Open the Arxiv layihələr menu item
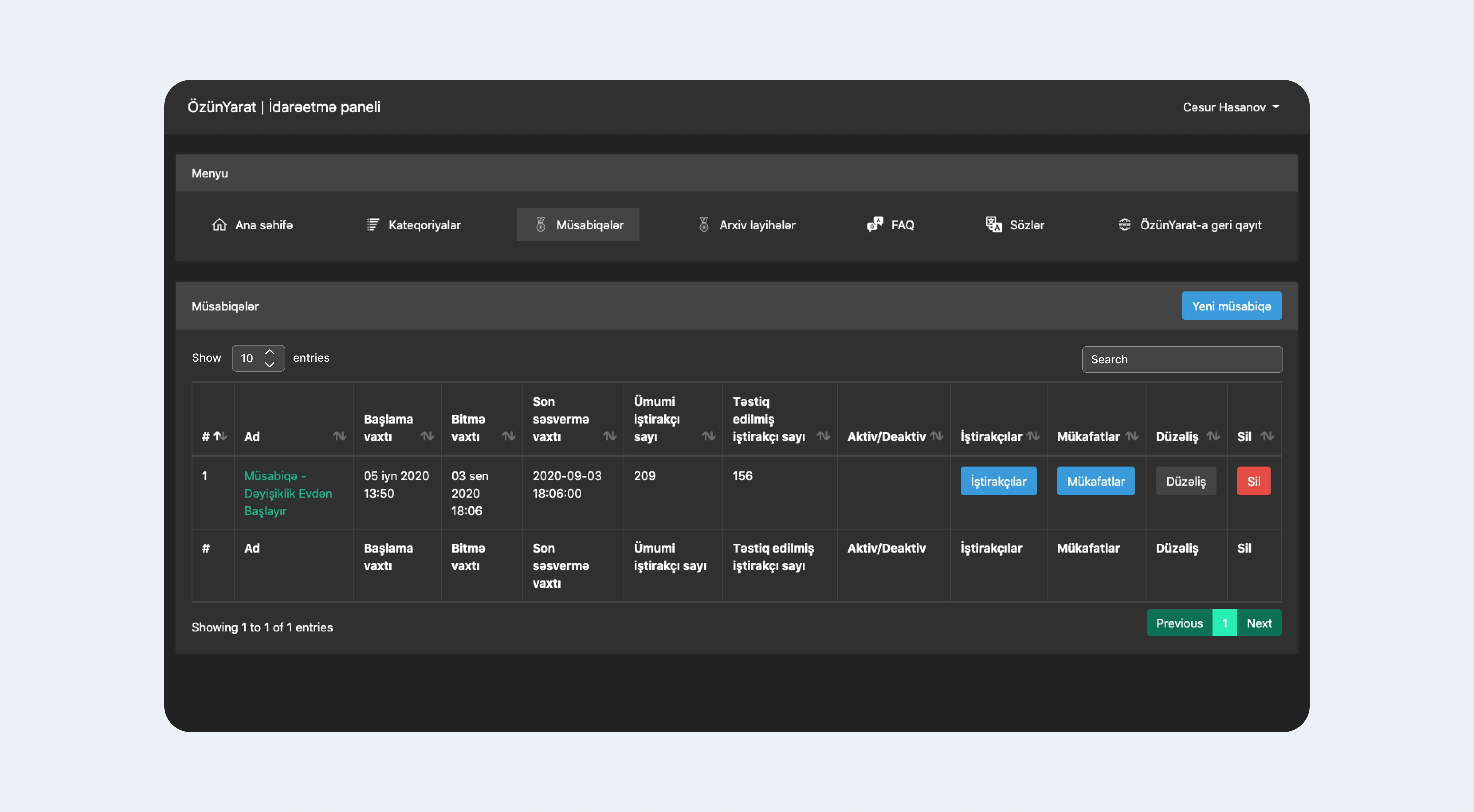The width and height of the screenshot is (1474, 812). point(756,225)
